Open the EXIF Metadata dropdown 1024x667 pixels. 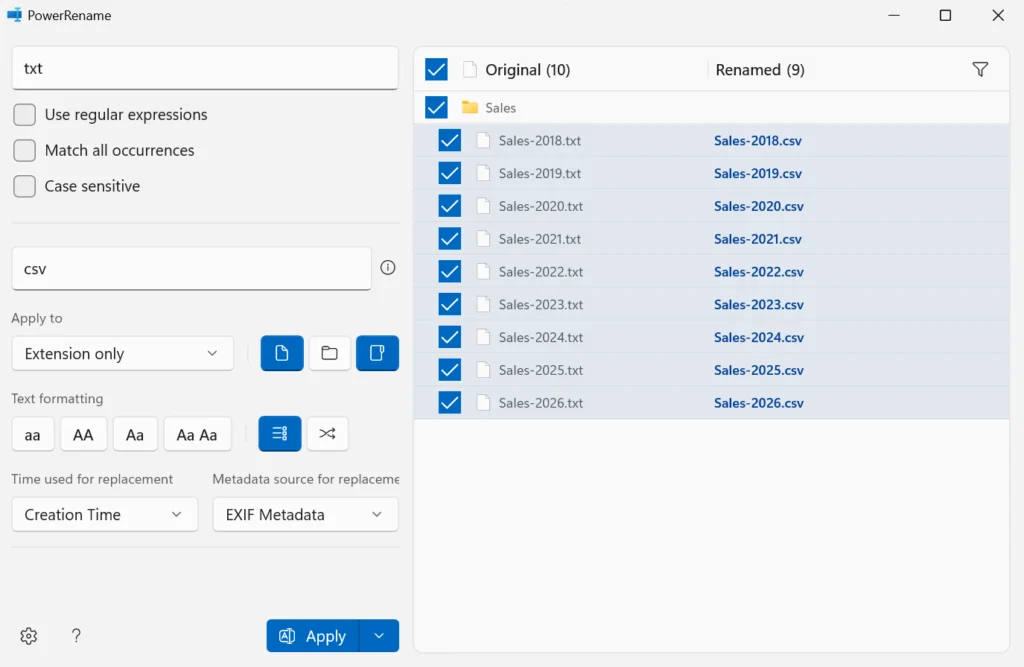[x=305, y=514]
